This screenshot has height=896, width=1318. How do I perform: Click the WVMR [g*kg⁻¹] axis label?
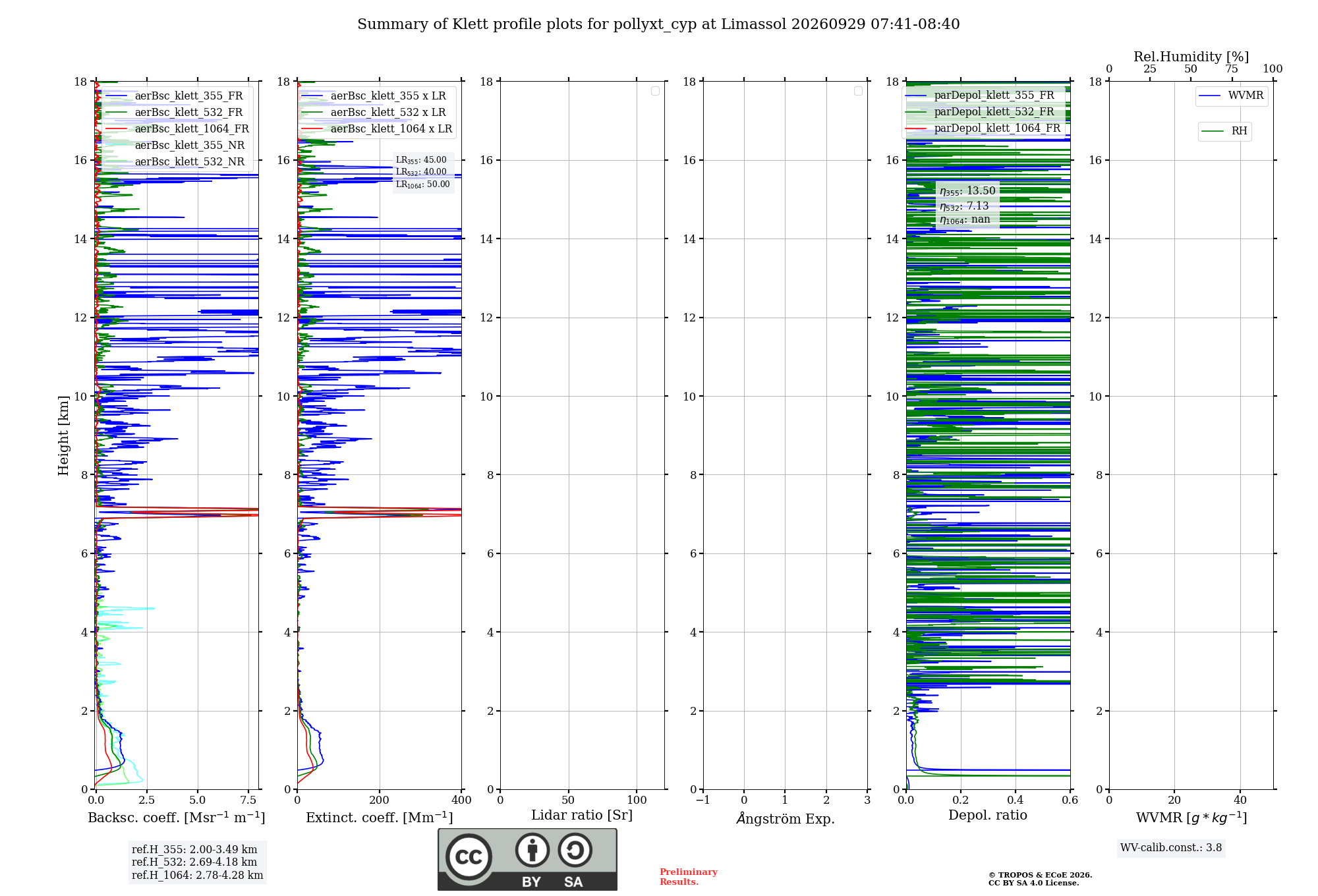[1191, 818]
